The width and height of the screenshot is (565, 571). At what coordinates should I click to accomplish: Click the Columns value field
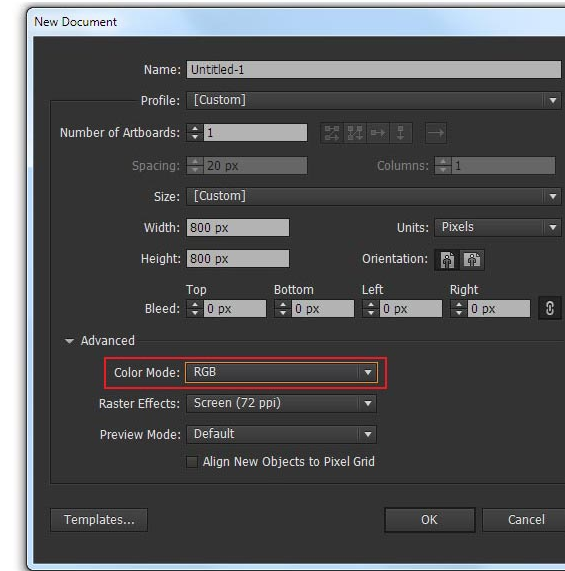coord(503,166)
